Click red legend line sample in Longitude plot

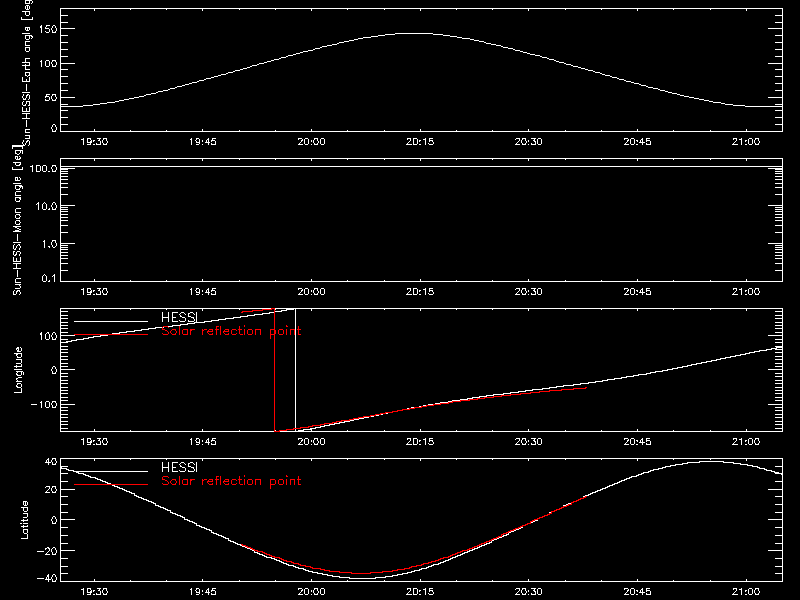point(111,335)
